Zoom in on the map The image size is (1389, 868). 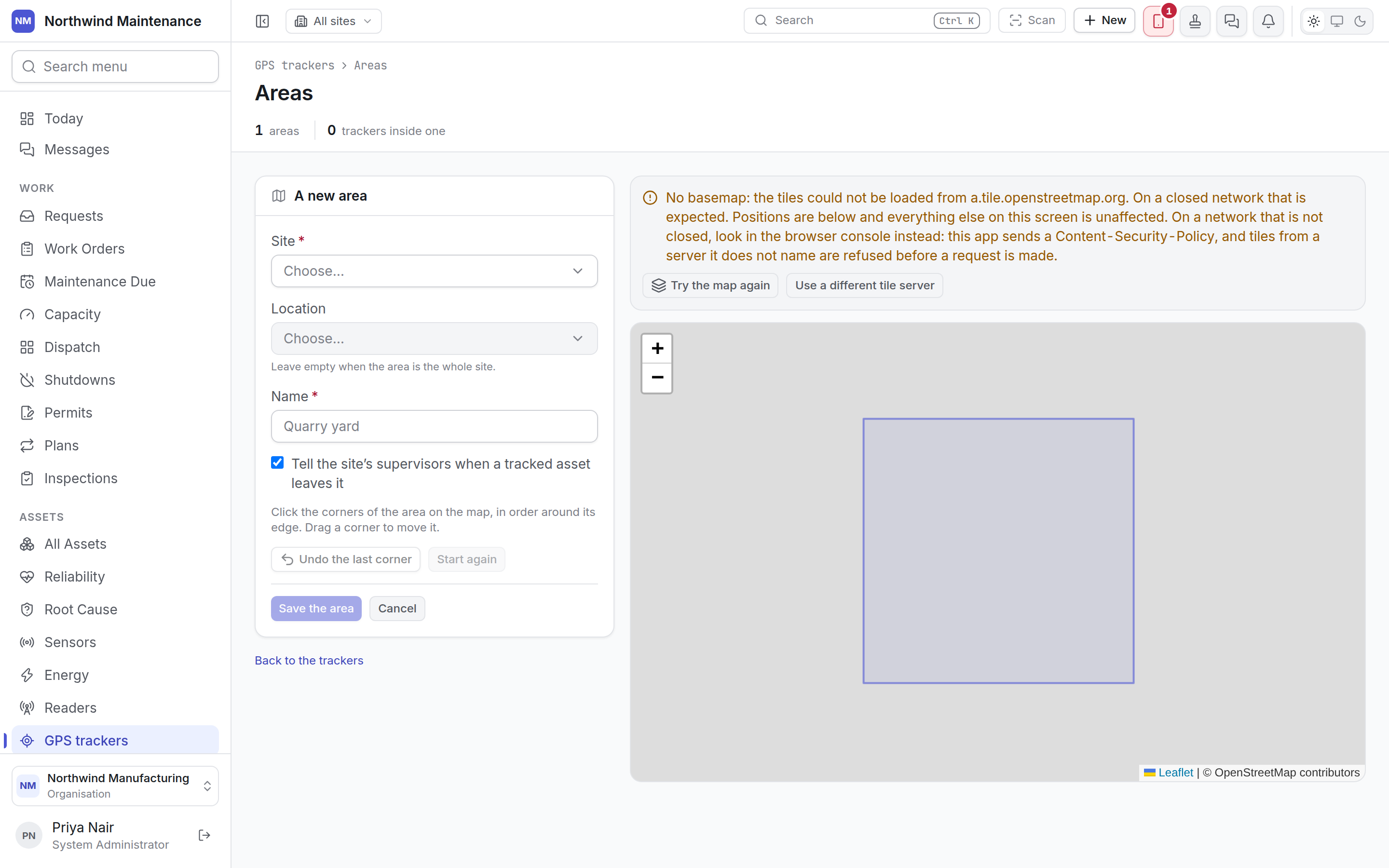657,349
